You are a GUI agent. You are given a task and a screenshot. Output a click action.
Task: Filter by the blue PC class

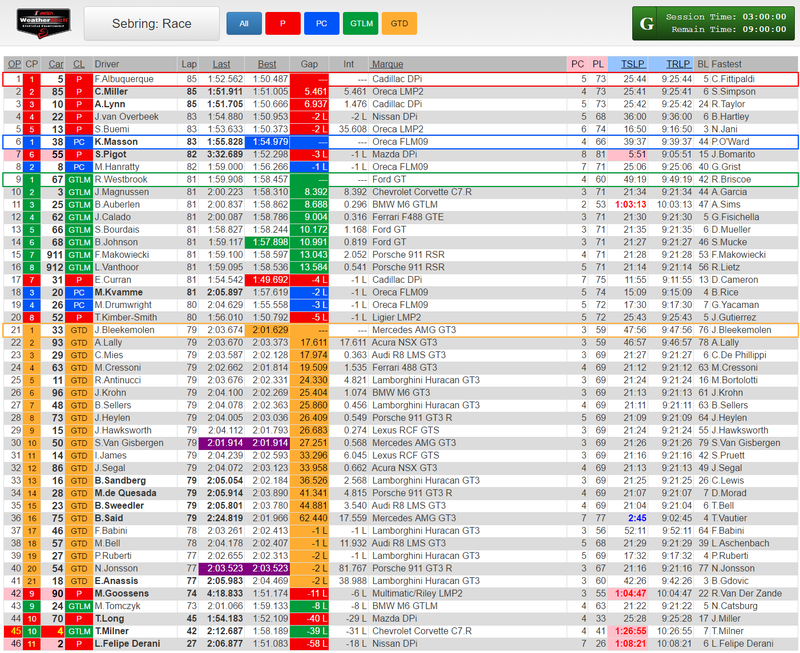tap(321, 23)
